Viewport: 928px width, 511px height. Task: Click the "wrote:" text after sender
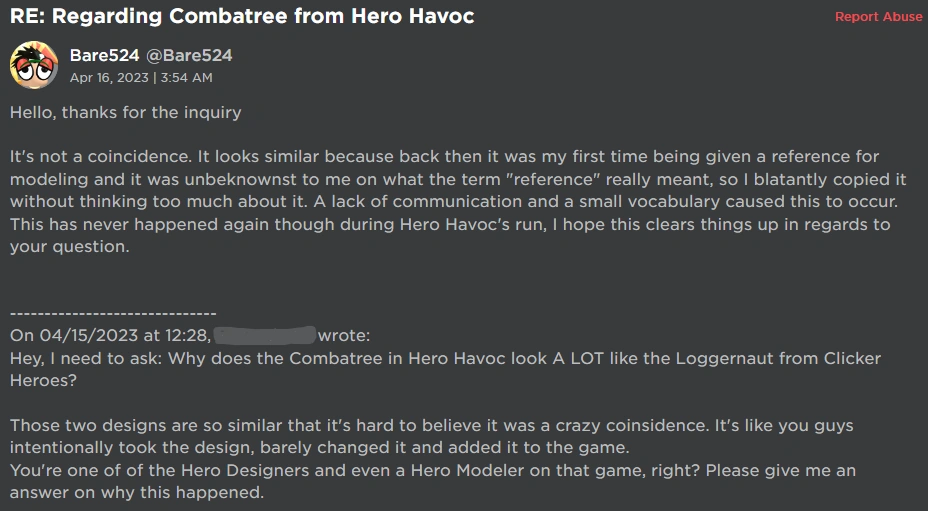click(x=344, y=335)
